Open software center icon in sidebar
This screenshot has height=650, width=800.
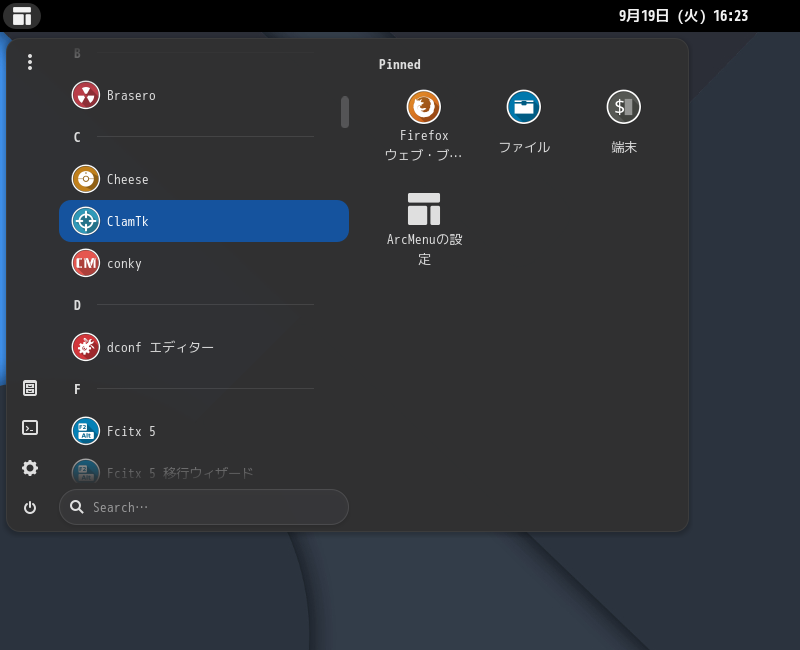pyautogui.click(x=30, y=388)
